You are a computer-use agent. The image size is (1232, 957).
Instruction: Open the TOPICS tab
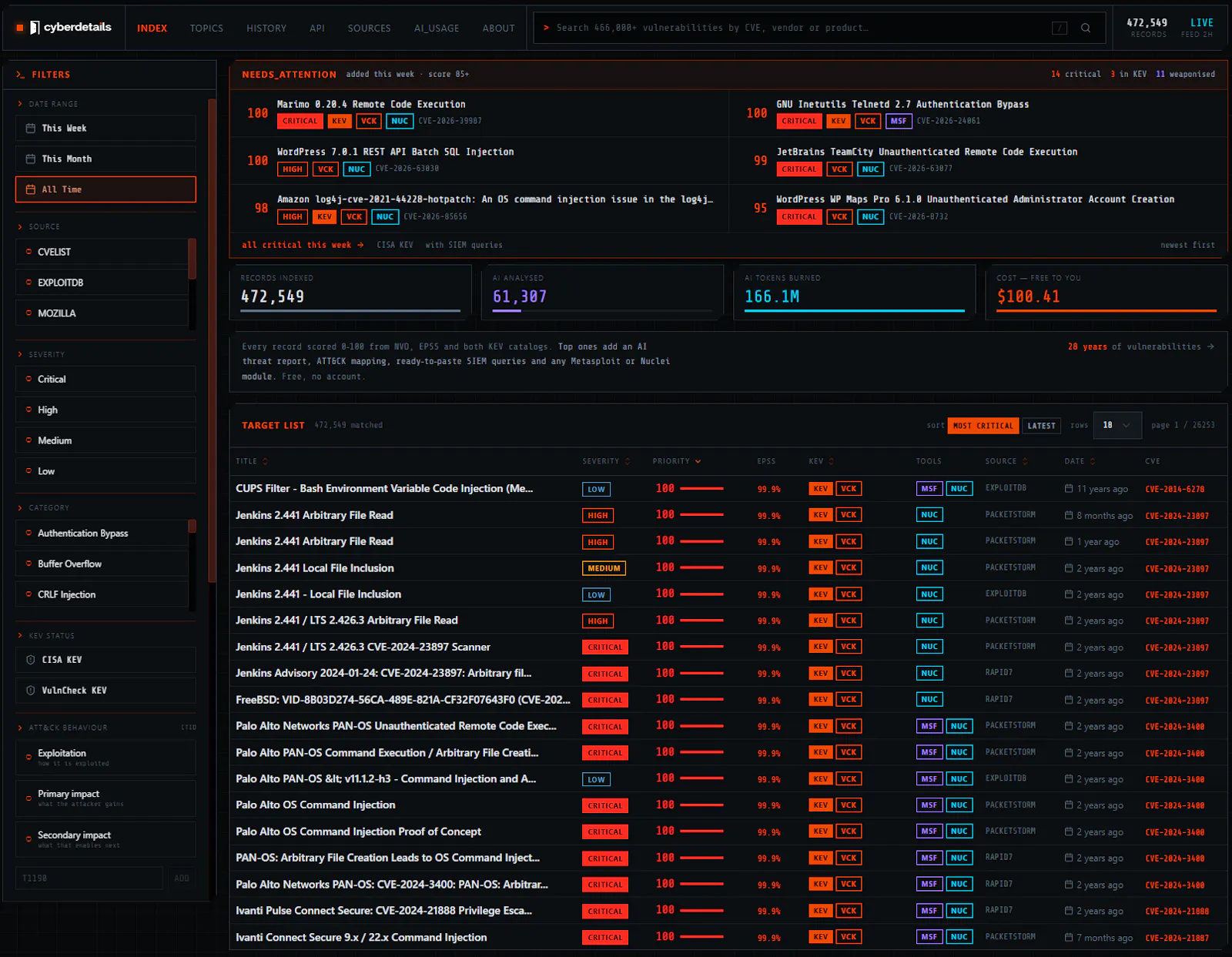[x=206, y=28]
